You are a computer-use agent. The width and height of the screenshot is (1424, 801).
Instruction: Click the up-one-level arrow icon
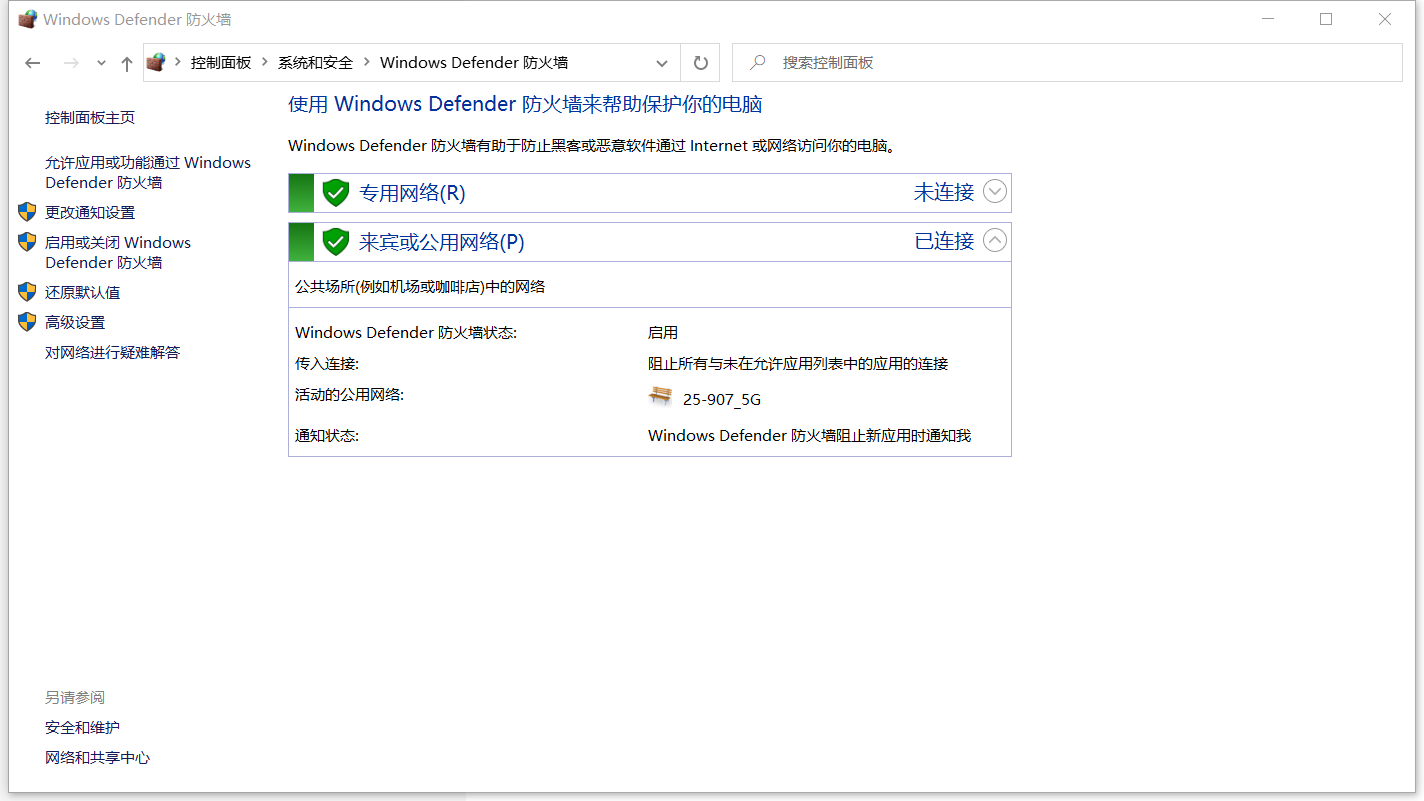(x=126, y=63)
